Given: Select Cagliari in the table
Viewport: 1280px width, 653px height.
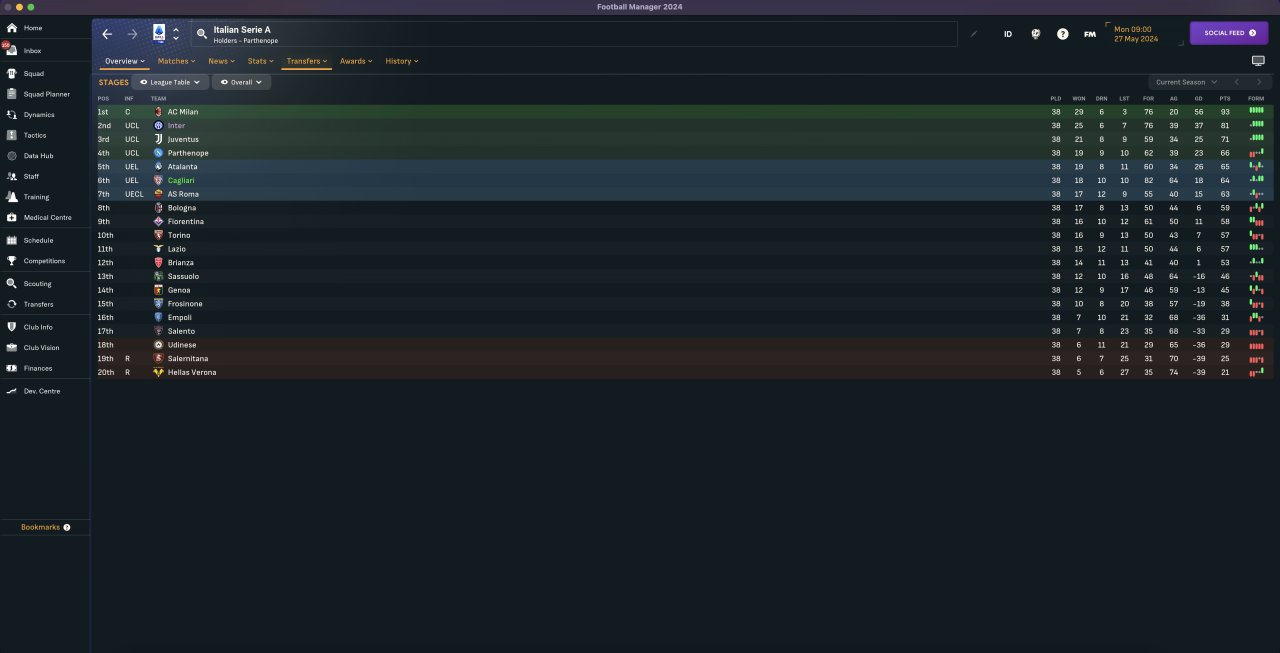Looking at the screenshot, I should (181, 180).
